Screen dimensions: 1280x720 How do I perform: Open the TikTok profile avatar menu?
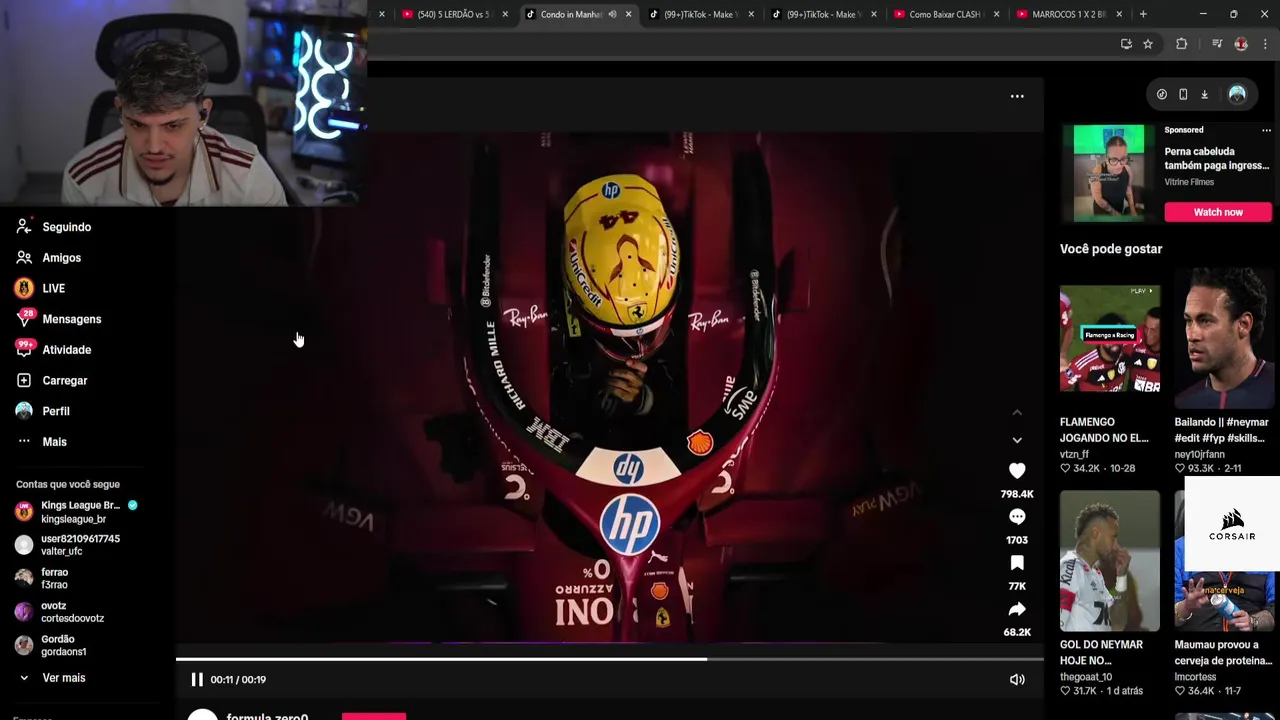[x=1237, y=94]
